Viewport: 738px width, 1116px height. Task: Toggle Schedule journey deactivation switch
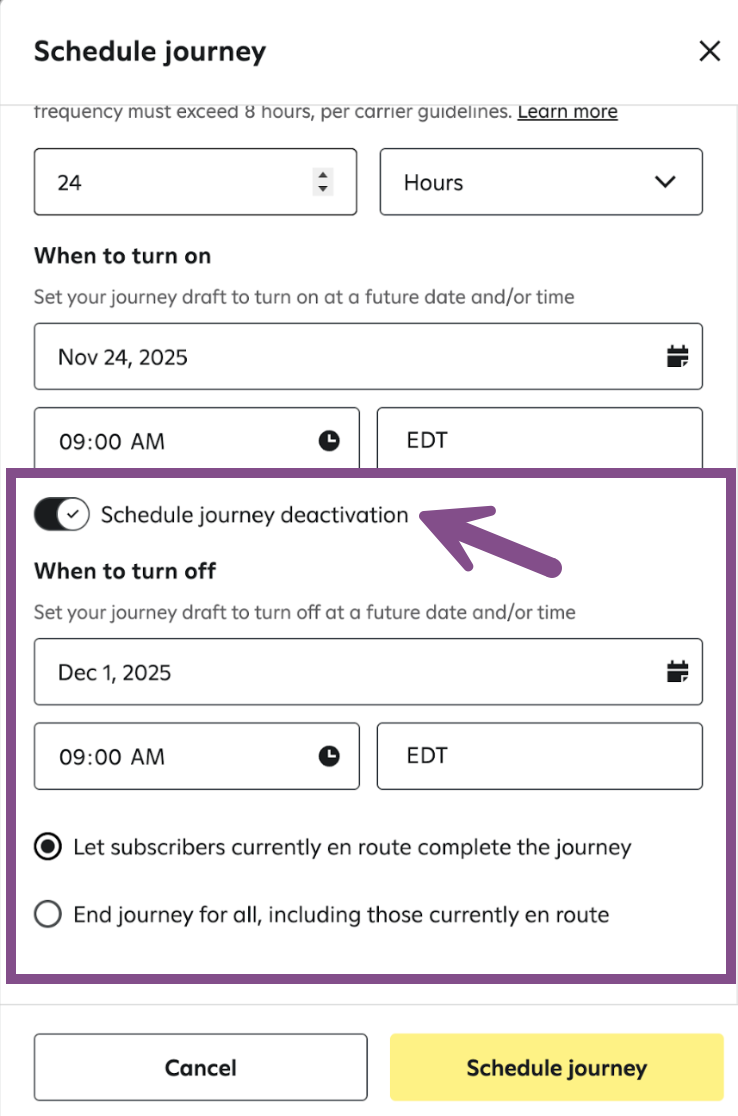pos(62,515)
